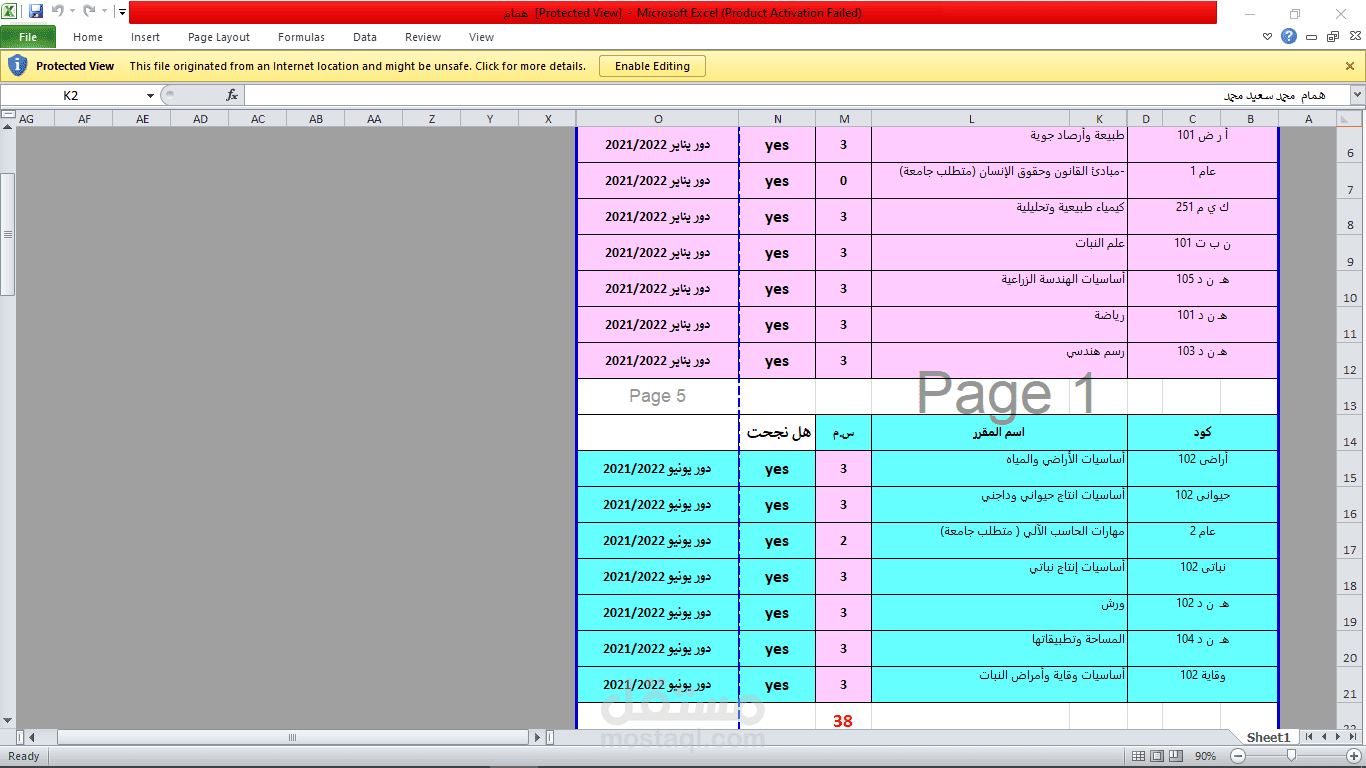Select column L header
The image size is (1366, 768).
(x=971, y=119)
